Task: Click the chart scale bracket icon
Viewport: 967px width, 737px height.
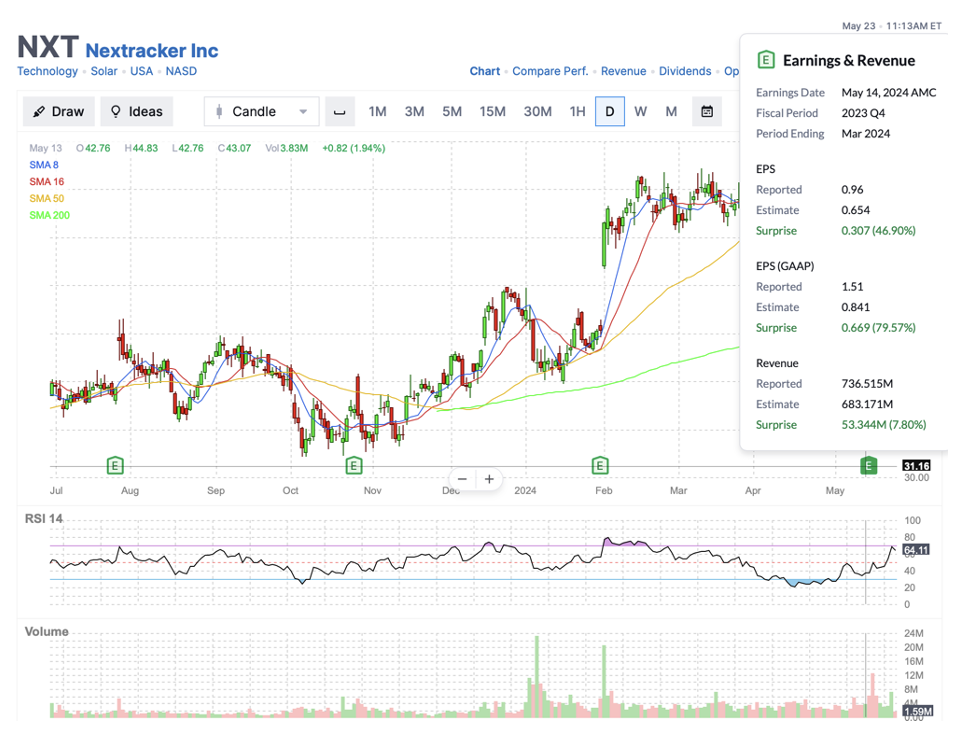Action: click(x=339, y=112)
